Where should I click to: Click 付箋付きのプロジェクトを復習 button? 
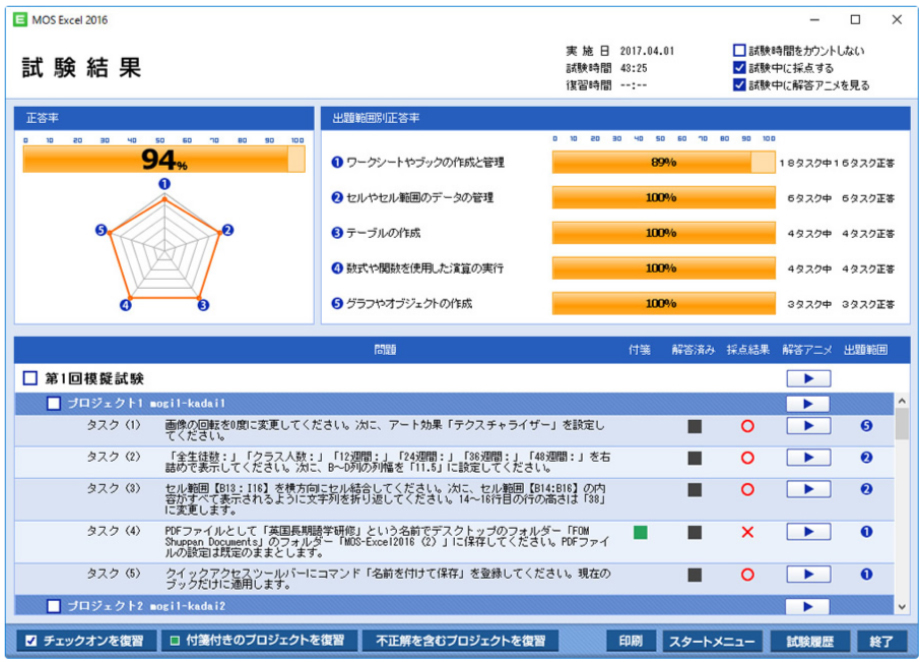pyautogui.click(x=260, y=641)
